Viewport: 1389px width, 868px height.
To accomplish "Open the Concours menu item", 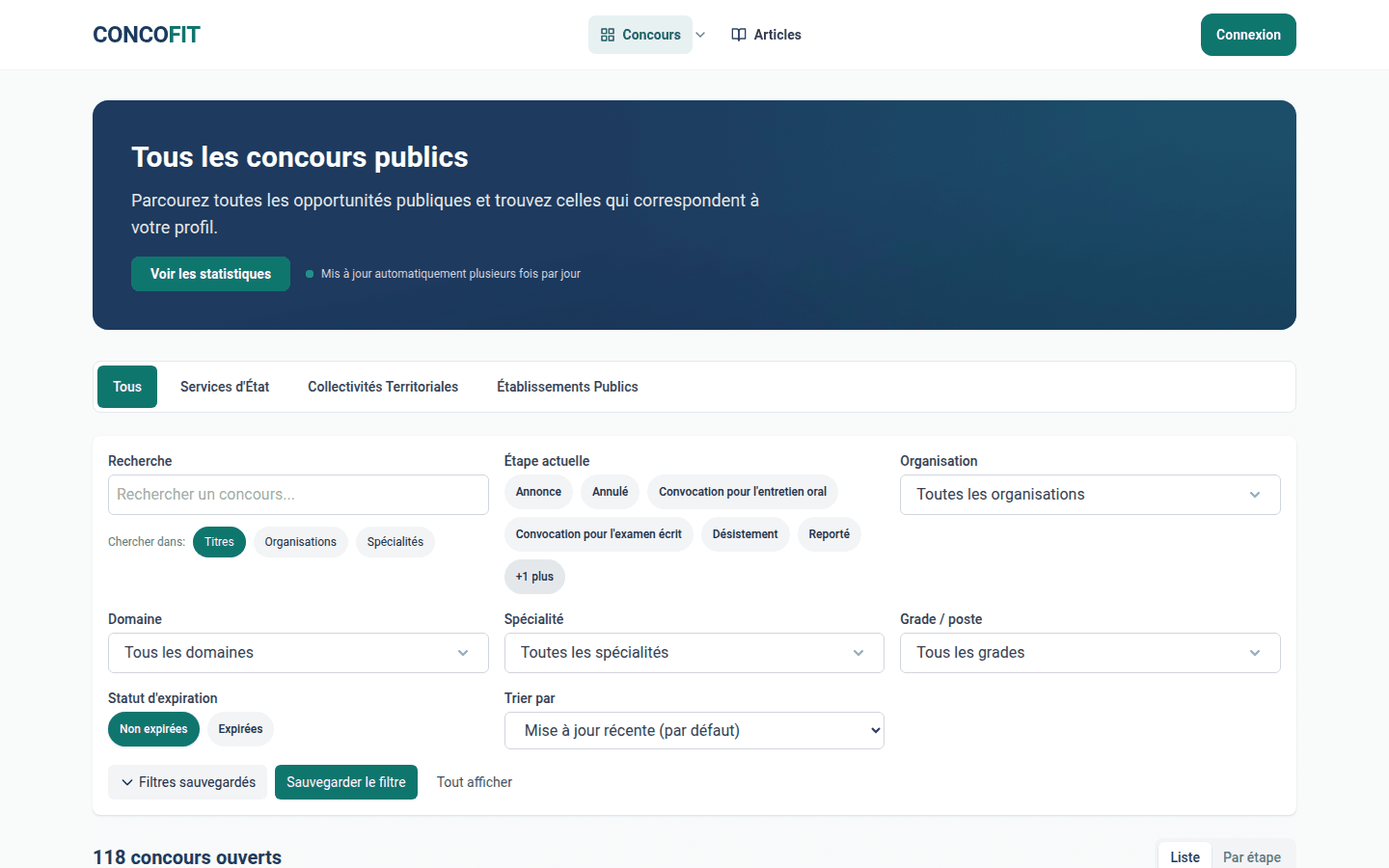I will (x=640, y=35).
